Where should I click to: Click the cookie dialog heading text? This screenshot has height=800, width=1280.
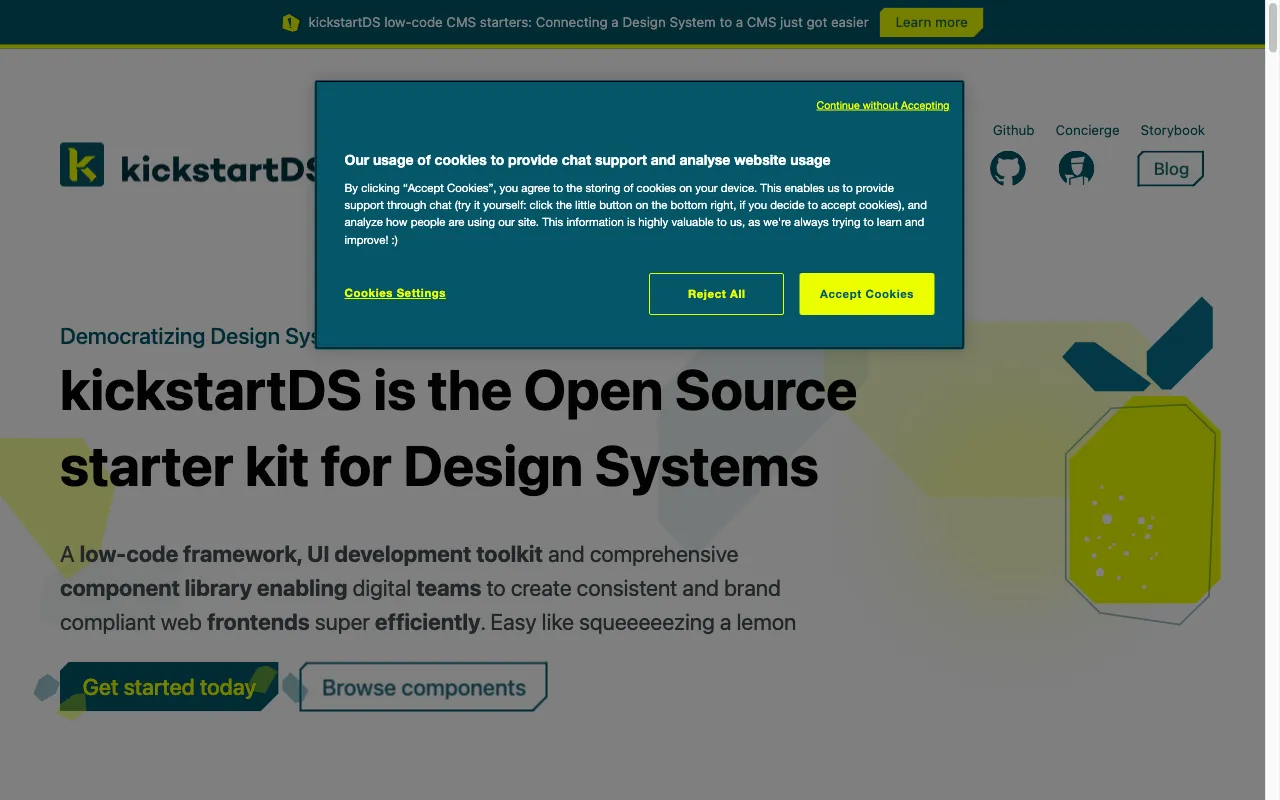587,160
